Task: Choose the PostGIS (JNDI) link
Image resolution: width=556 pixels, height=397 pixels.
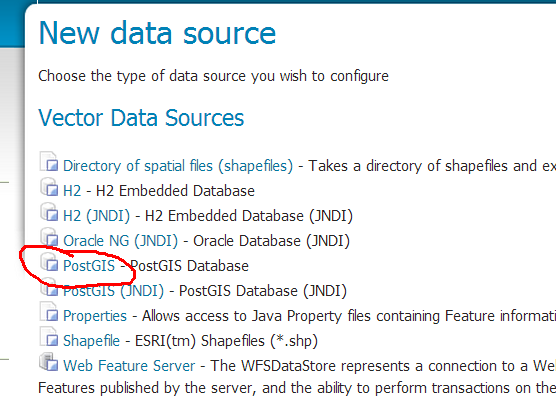Action: pyautogui.click(x=113, y=291)
